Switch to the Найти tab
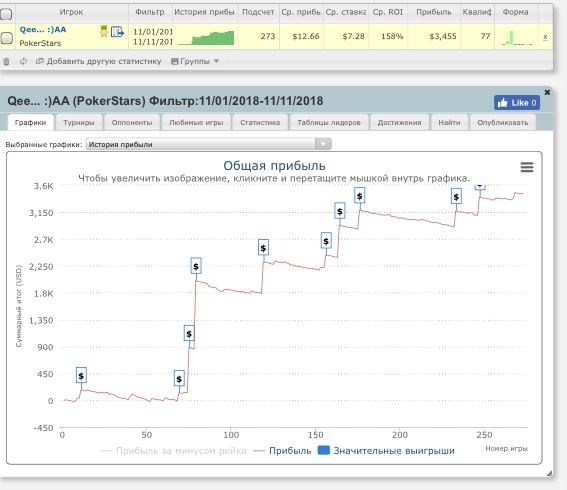Screen dimensions: 567x490 [449, 122]
